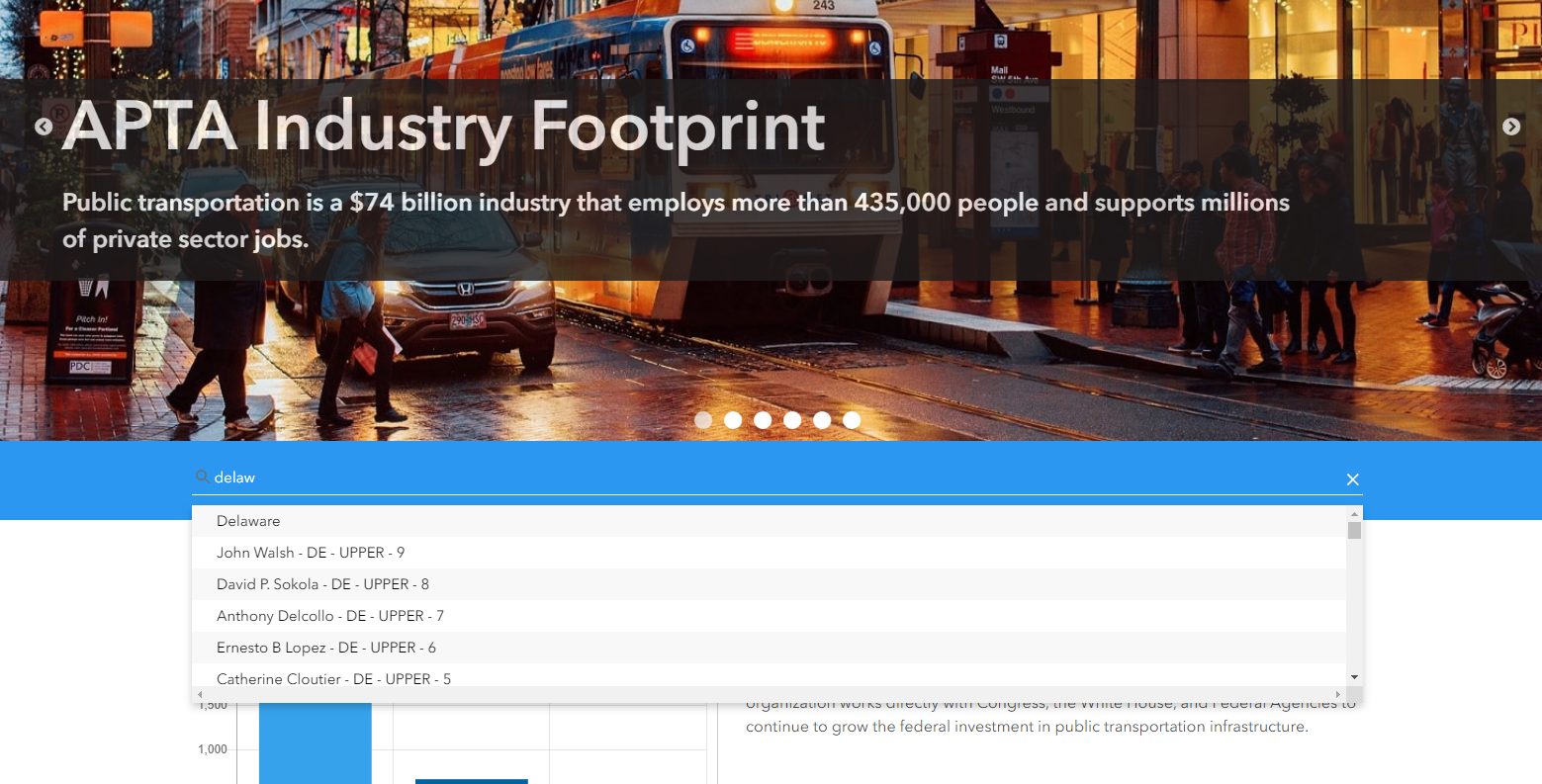Go to the previous carousel slide arrow
The width and height of the screenshot is (1542, 784).
point(44,127)
